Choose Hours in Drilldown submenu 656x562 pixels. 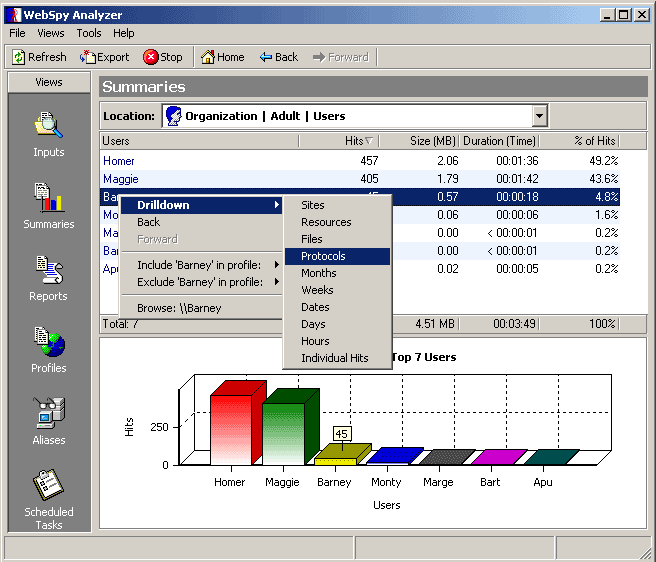337,341
